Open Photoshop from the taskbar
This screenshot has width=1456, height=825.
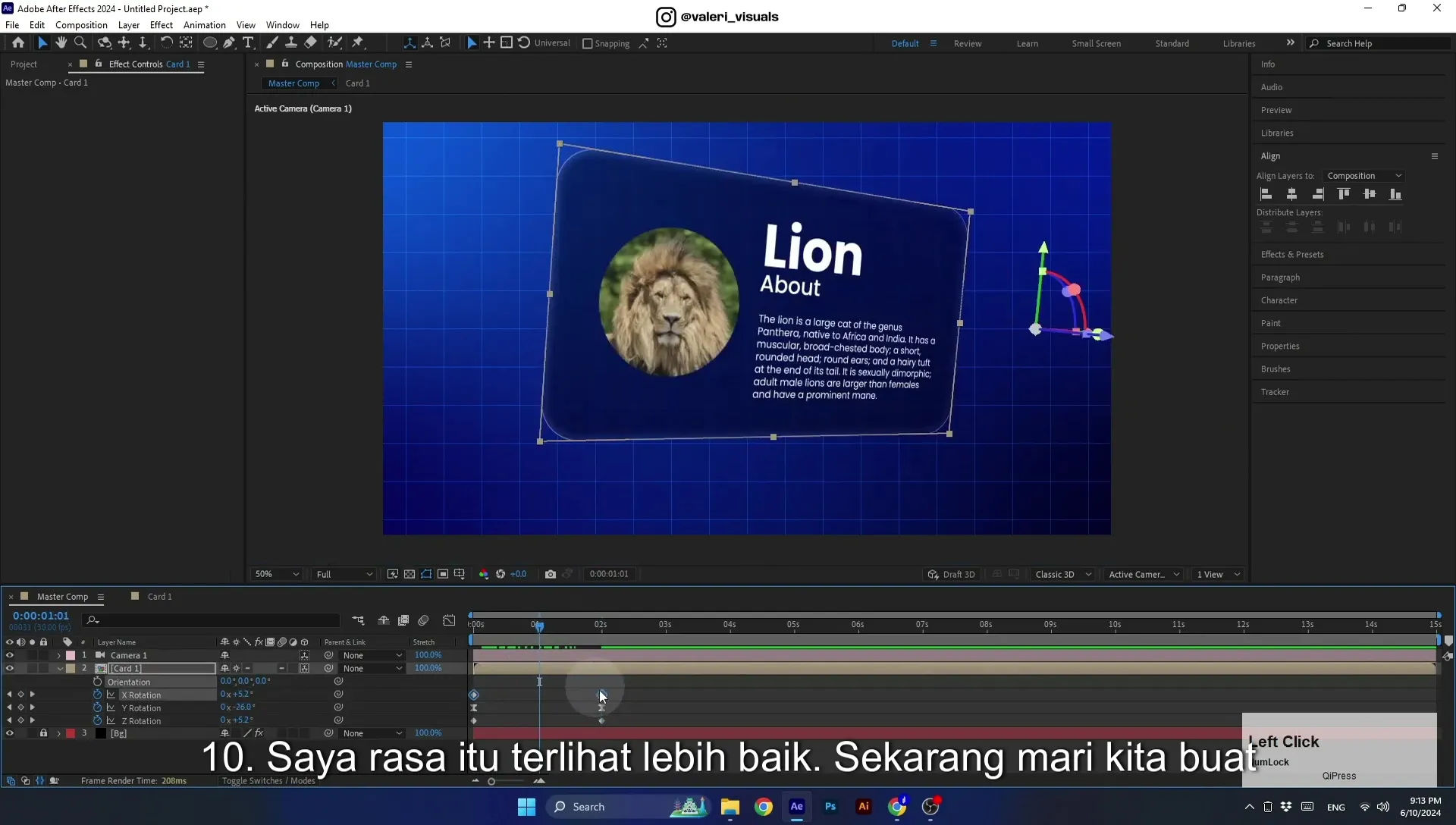pos(830,807)
